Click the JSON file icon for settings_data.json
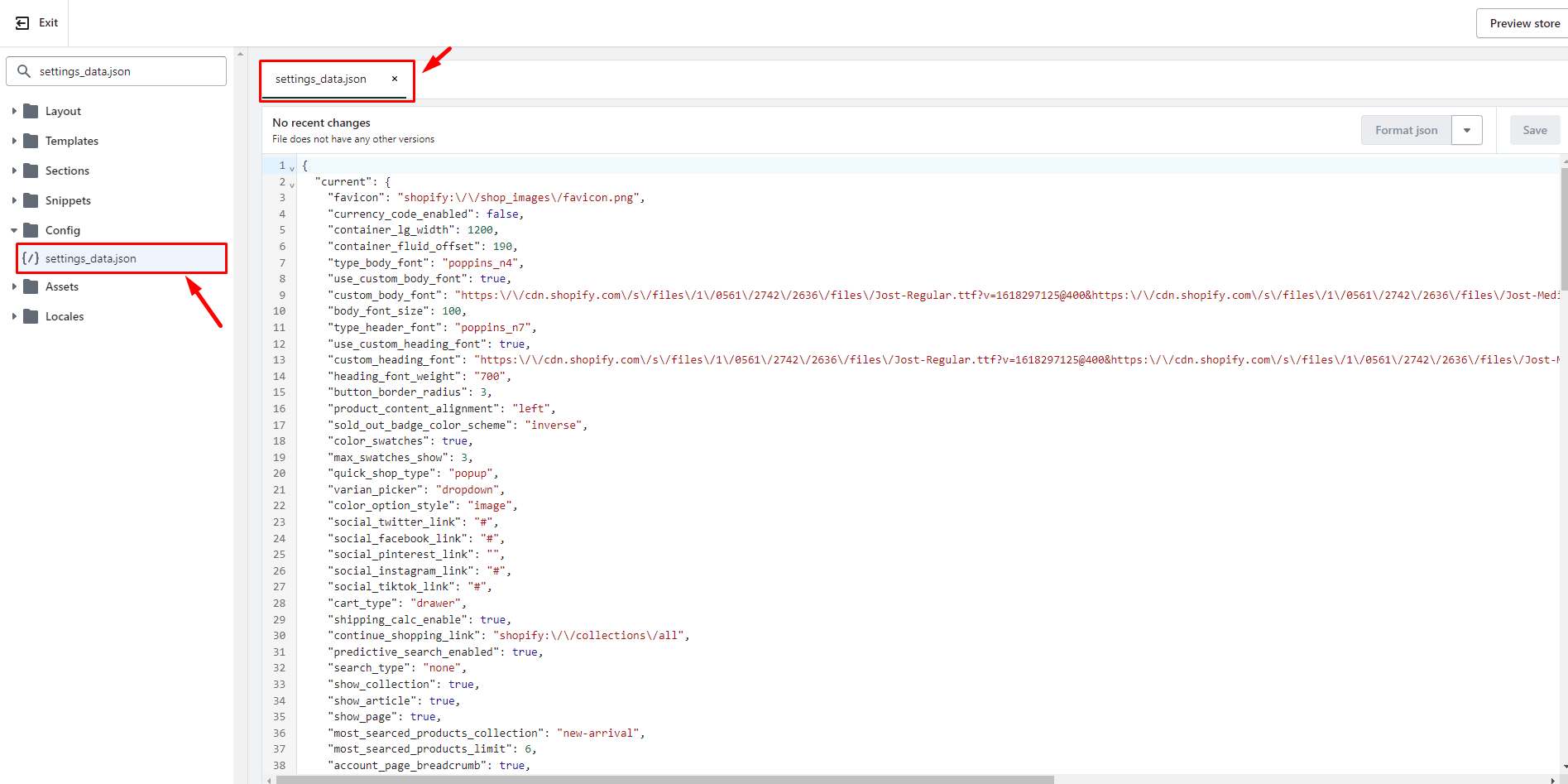This screenshot has height=784, width=1568. click(x=31, y=258)
